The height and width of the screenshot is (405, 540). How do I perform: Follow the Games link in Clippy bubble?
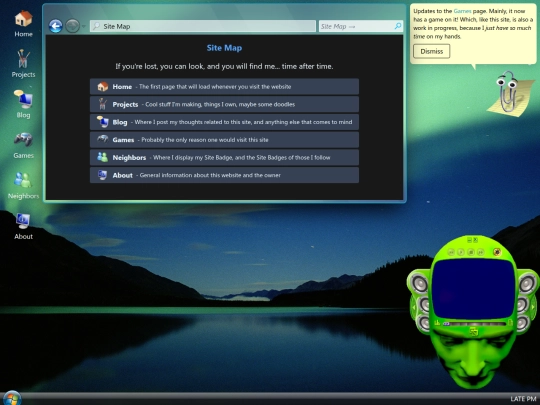462,11
